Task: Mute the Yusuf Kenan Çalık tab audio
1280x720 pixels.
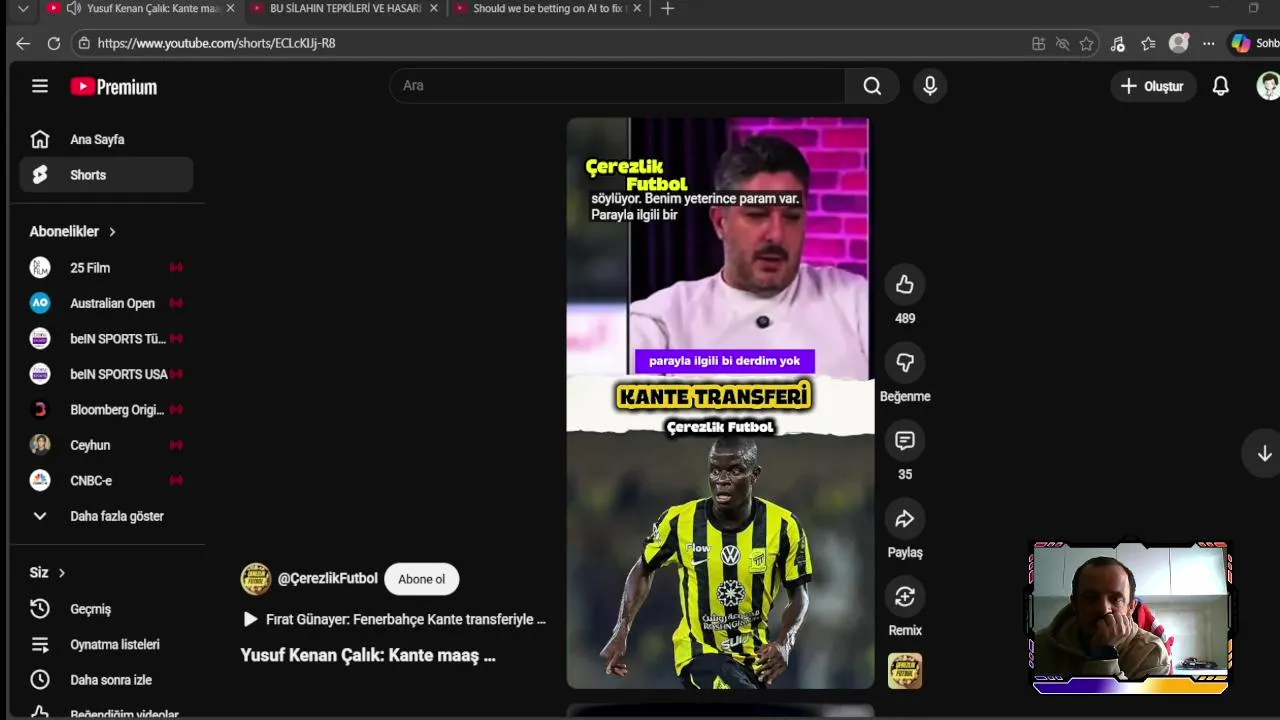Action: 74,9
